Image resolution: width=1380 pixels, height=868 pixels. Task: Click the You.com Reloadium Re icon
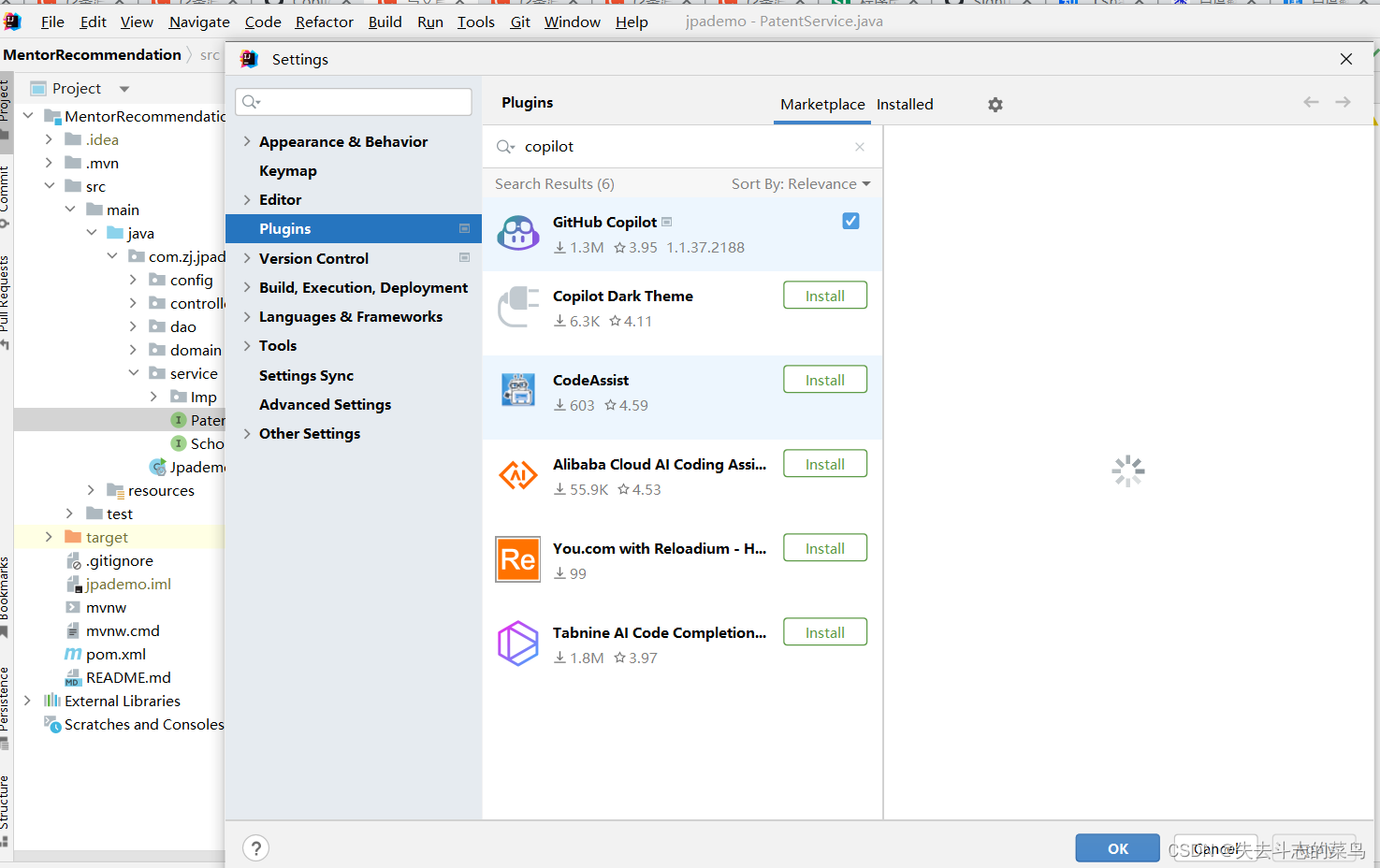(517, 559)
